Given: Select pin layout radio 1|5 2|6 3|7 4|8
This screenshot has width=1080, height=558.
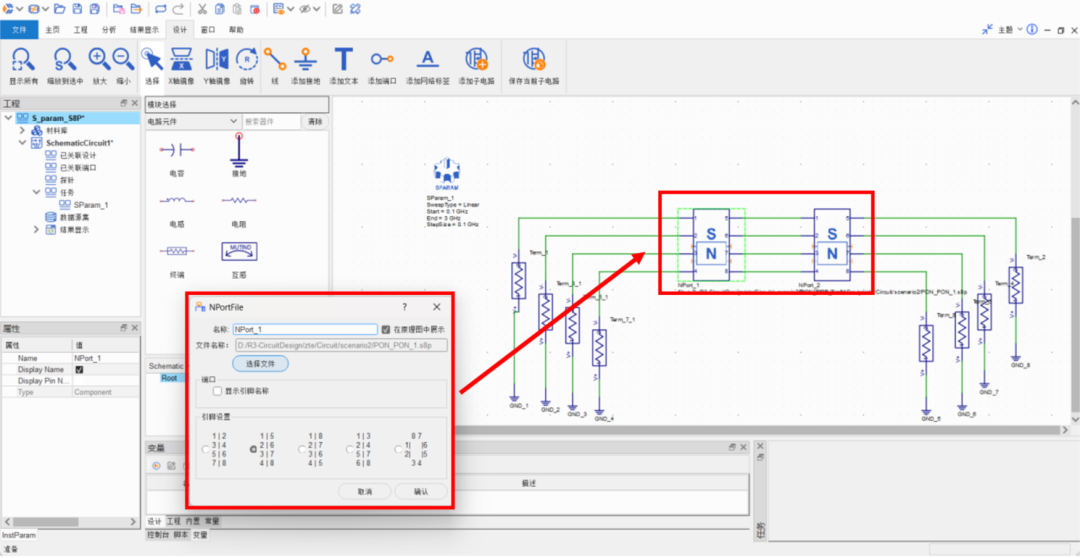Looking at the screenshot, I should [253, 449].
